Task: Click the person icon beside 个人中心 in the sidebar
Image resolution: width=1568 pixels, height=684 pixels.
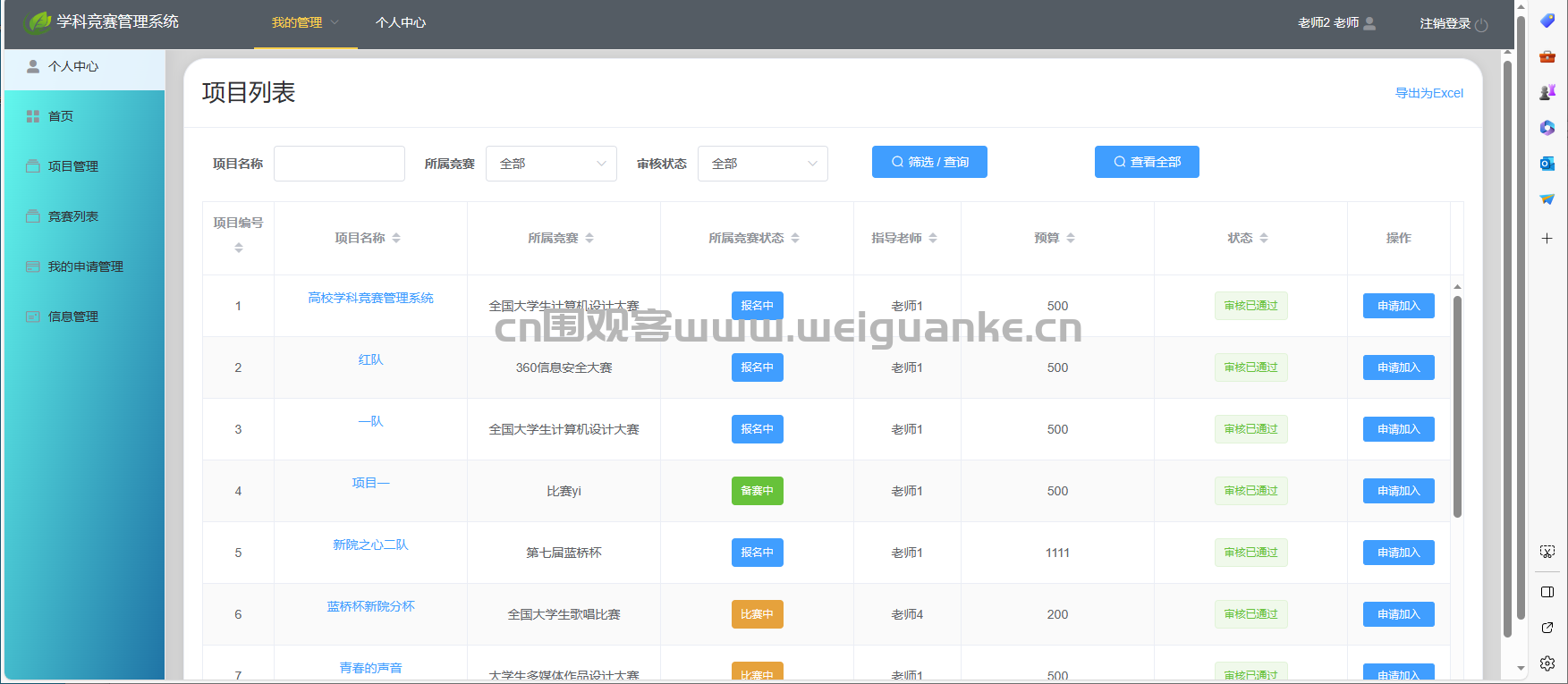Action: click(33, 66)
